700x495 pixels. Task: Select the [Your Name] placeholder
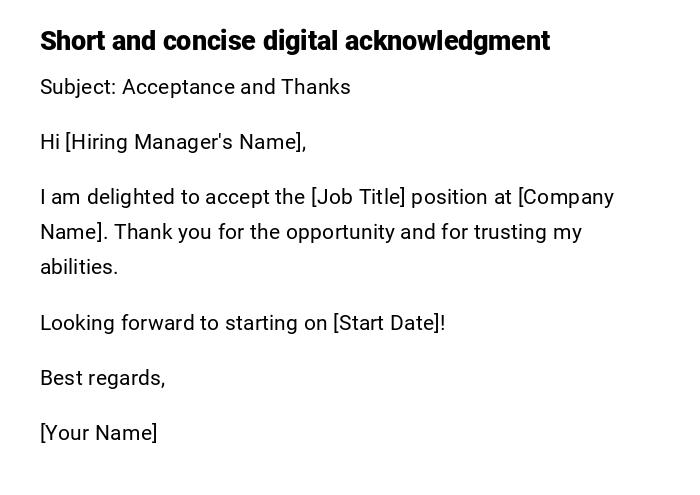pos(99,433)
